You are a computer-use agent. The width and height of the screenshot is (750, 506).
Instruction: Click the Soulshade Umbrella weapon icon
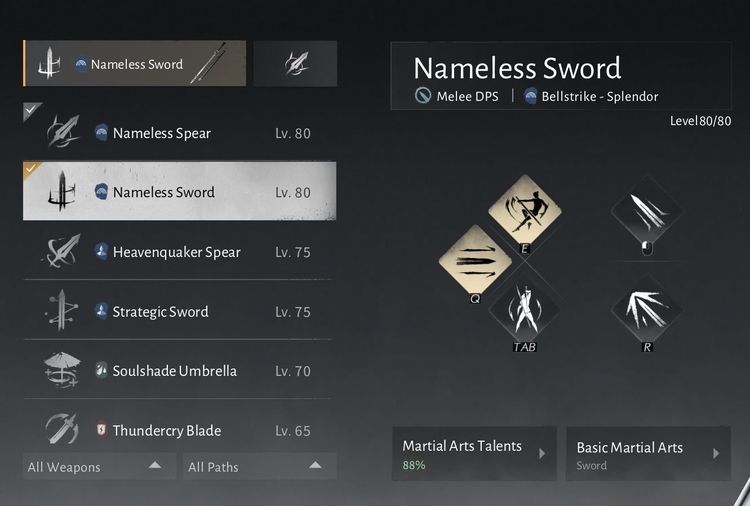click(x=60, y=371)
